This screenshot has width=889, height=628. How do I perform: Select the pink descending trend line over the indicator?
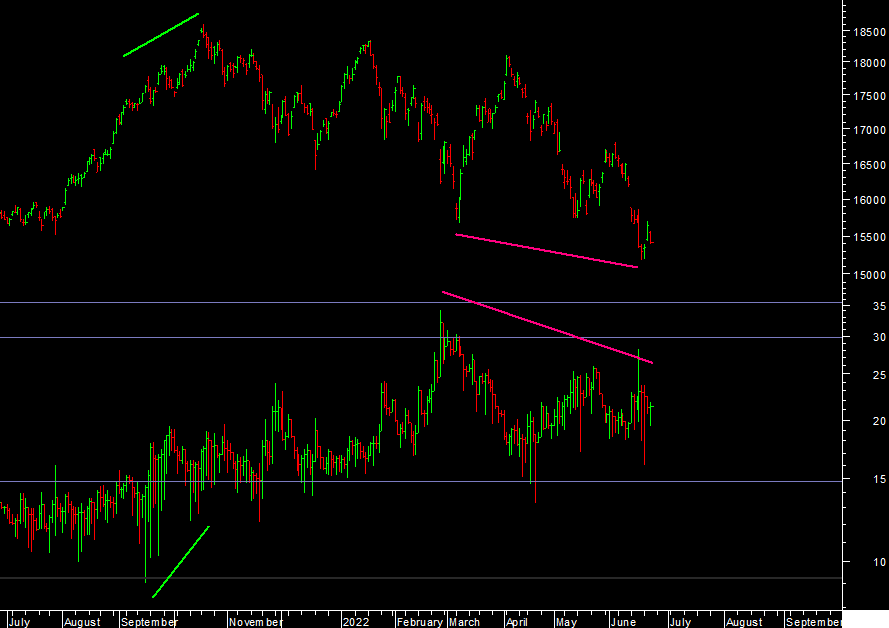click(547, 327)
